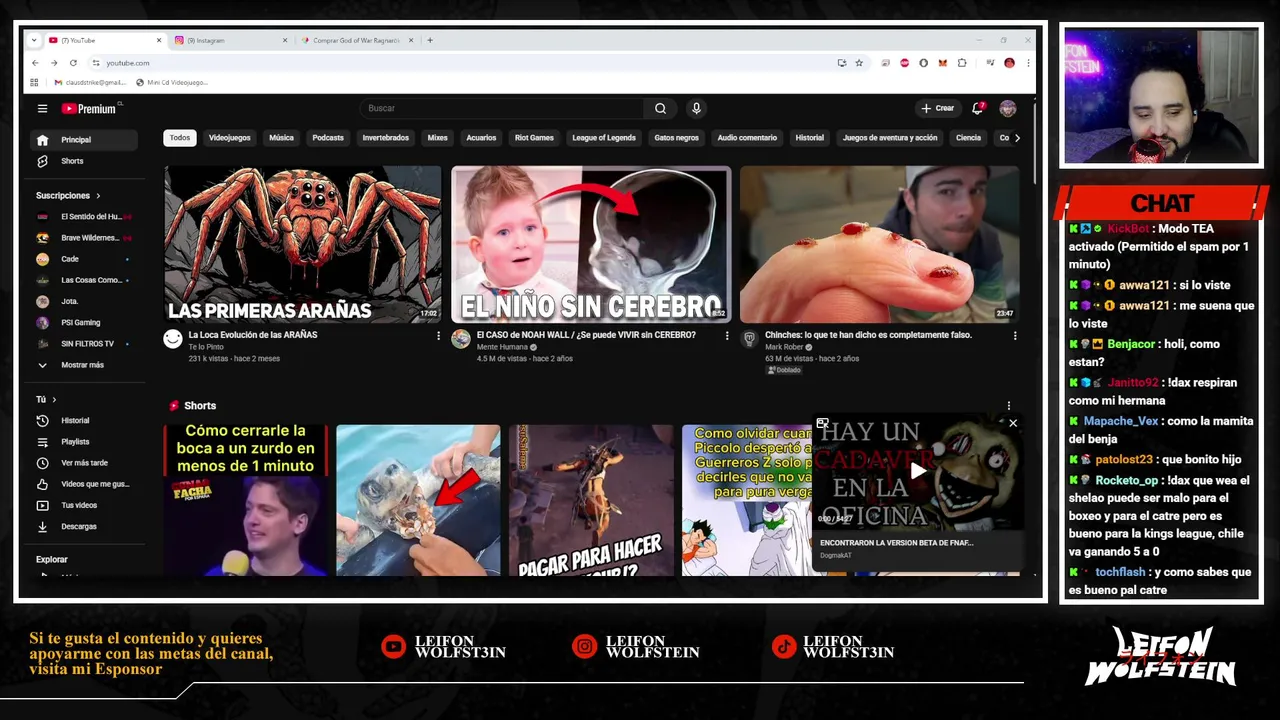Expand the Tú section chevron

(54, 399)
